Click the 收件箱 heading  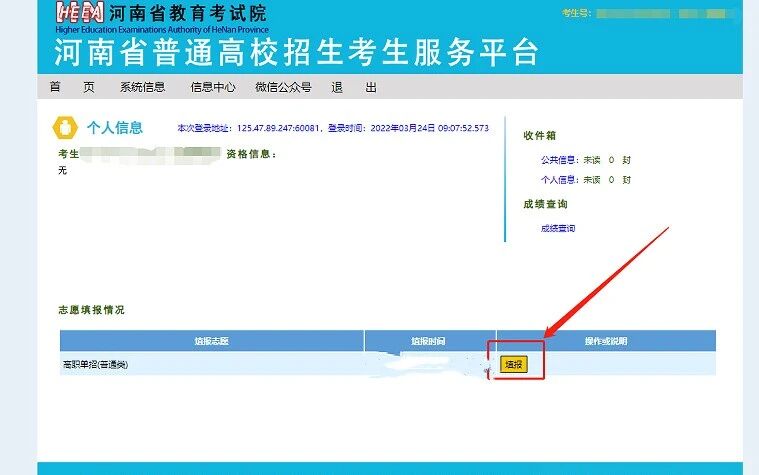(539, 135)
